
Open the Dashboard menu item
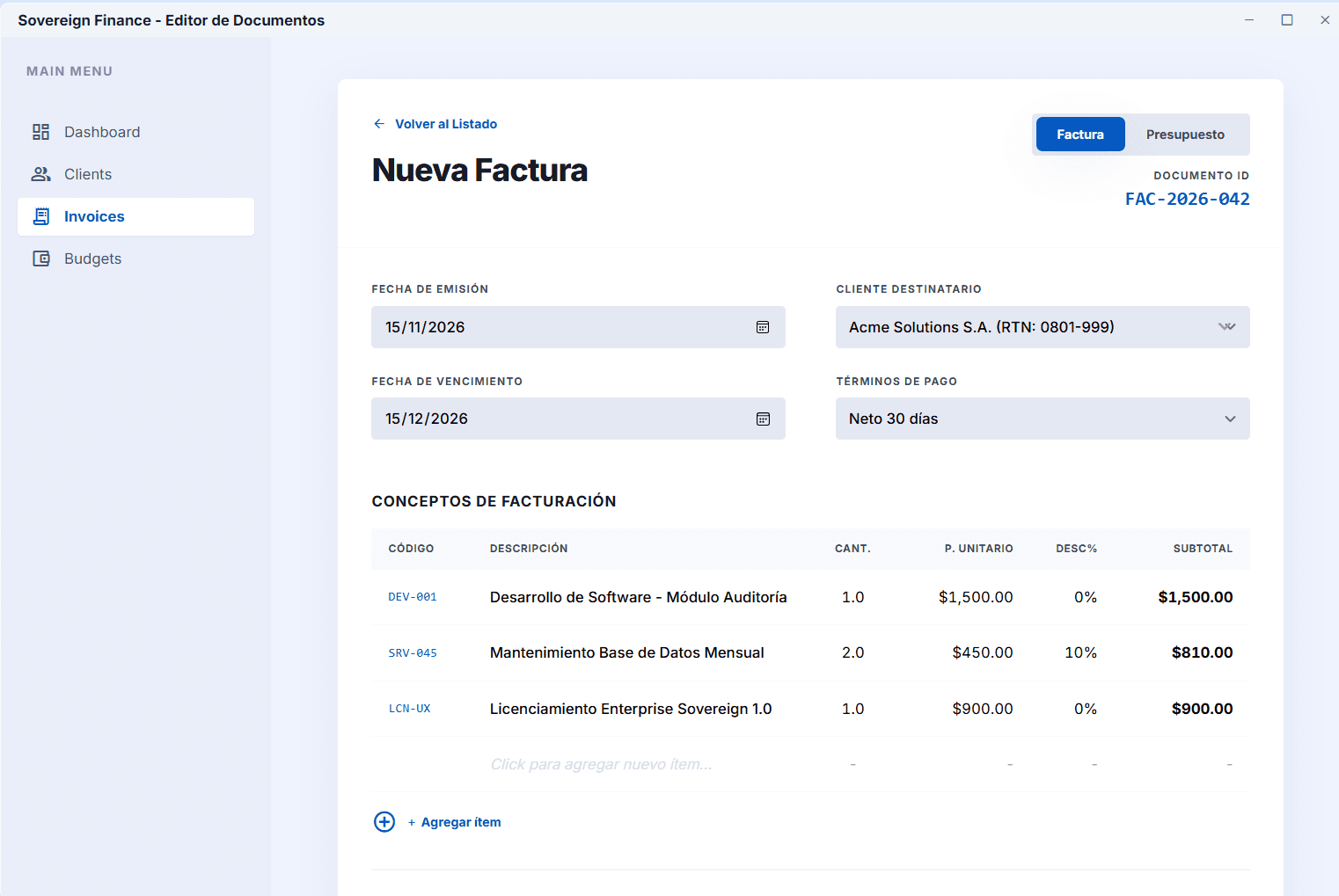tap(135, 132)
